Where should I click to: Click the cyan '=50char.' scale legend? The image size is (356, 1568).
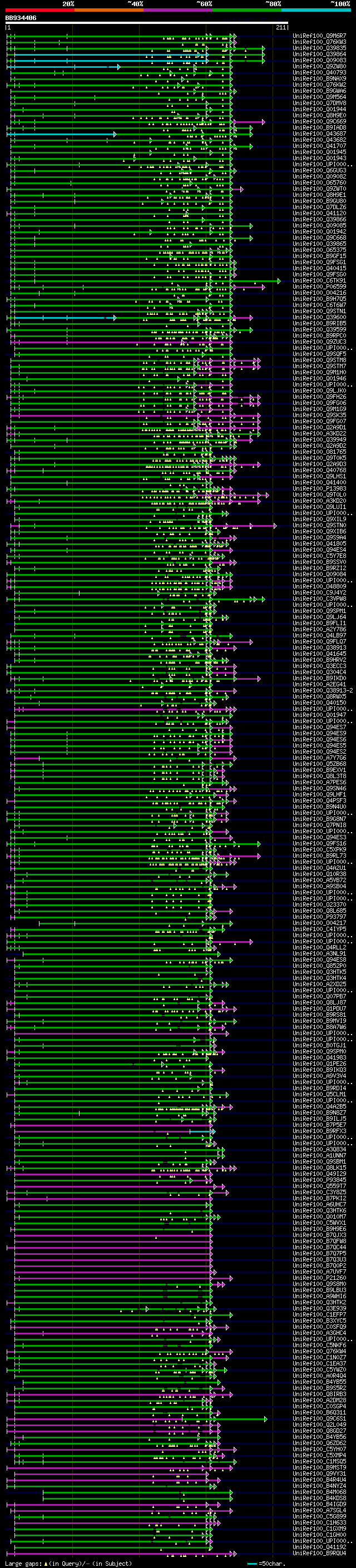[x=266, y=1563]
